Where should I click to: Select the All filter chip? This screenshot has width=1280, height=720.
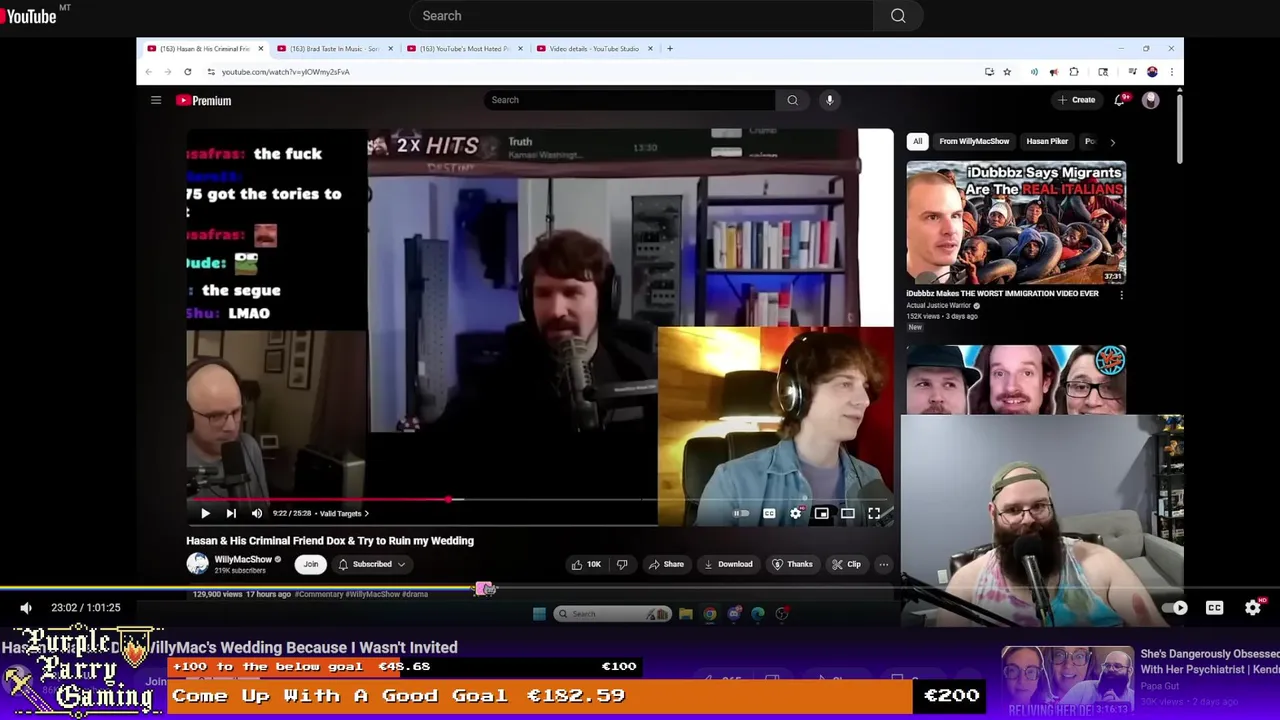(x=917, y=141)
